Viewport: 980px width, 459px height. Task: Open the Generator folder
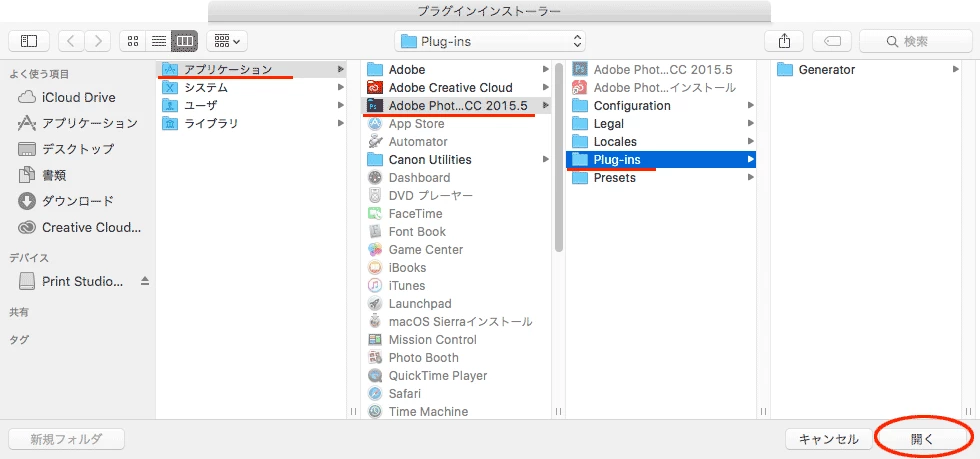tap(868, 69)
